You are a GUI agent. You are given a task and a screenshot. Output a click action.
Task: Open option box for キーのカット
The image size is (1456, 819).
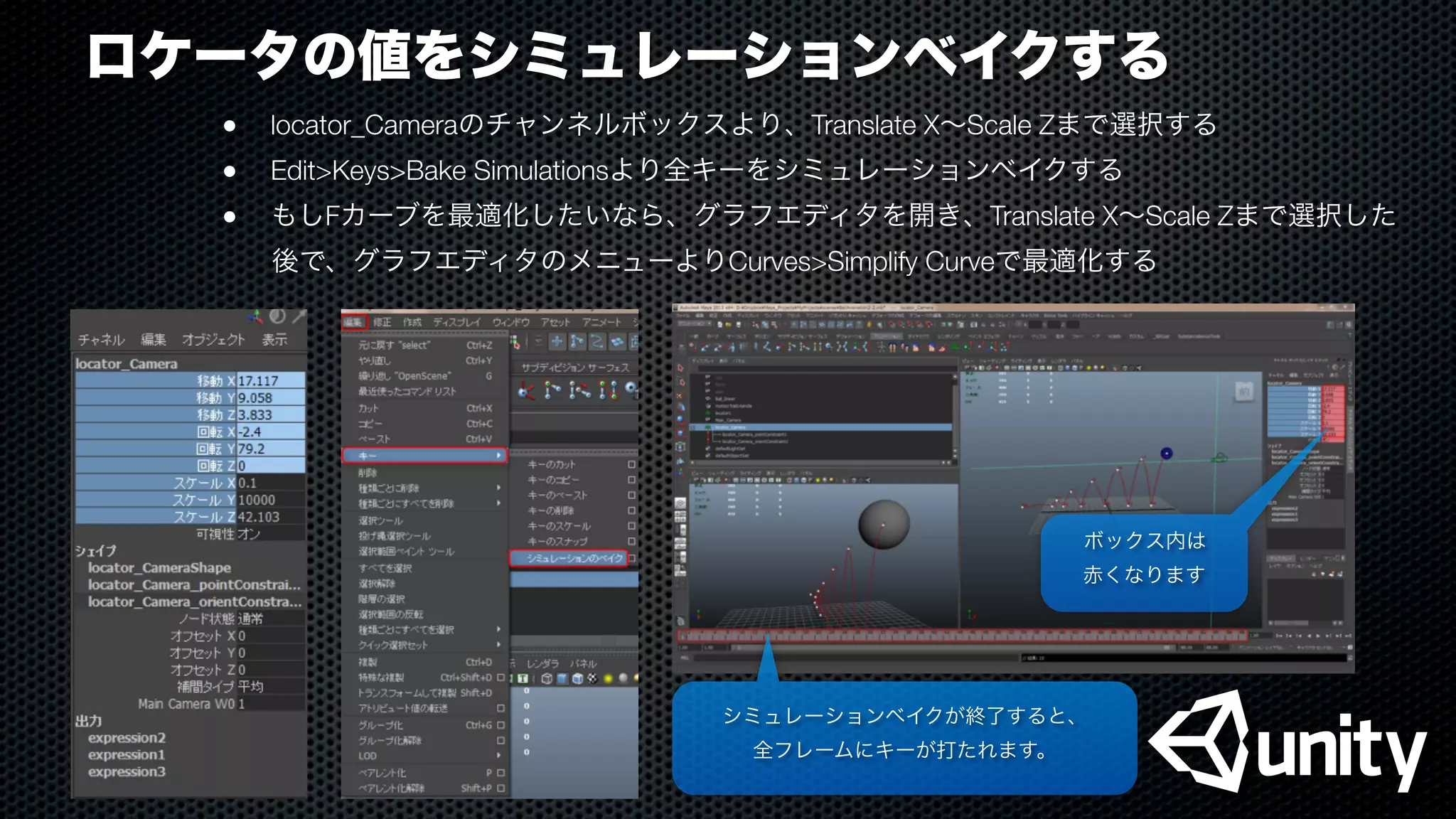click(631, 464)
